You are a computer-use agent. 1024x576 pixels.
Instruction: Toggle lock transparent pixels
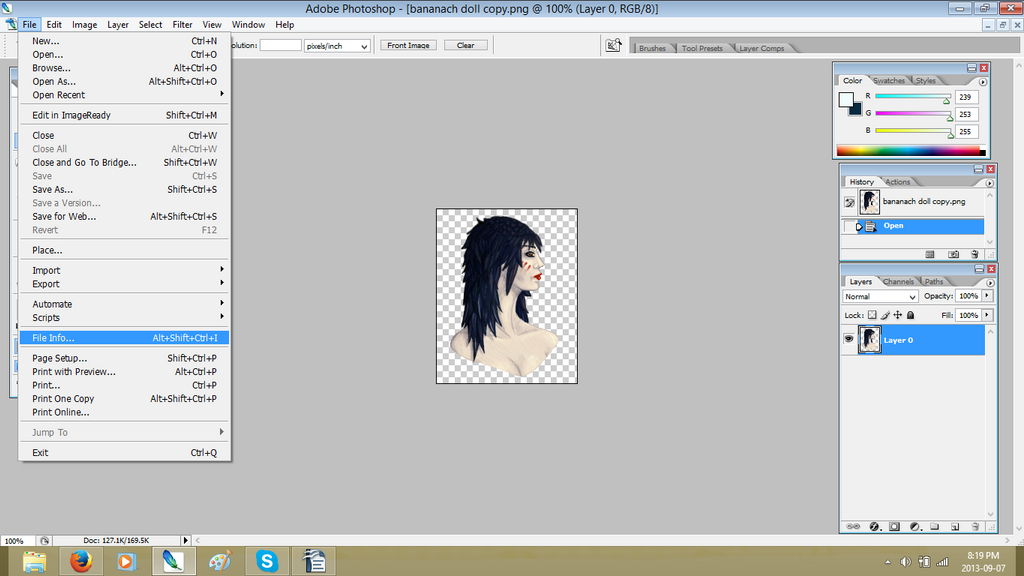coord(872,315)
